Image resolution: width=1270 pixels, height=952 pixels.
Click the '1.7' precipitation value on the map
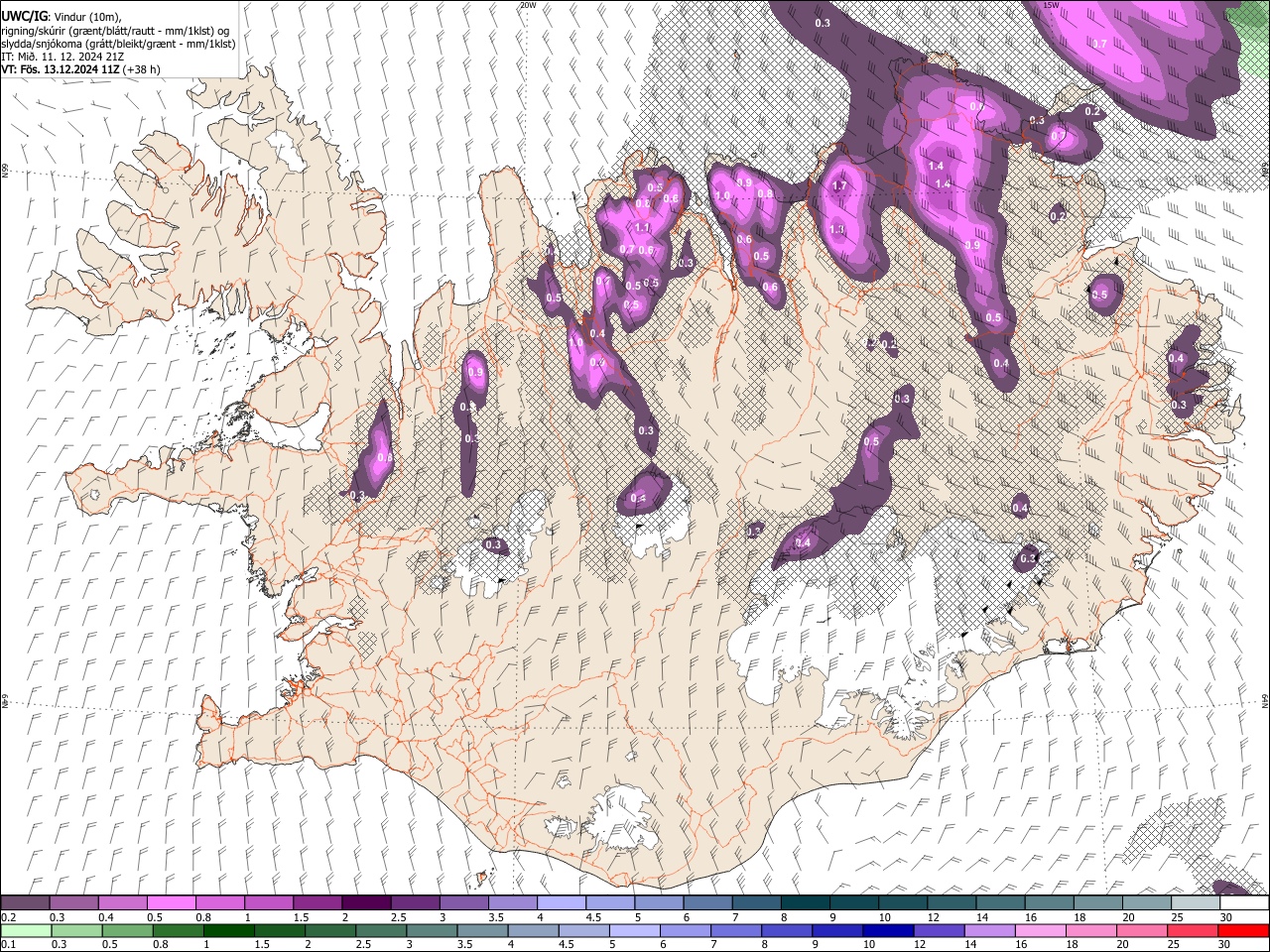838,185
